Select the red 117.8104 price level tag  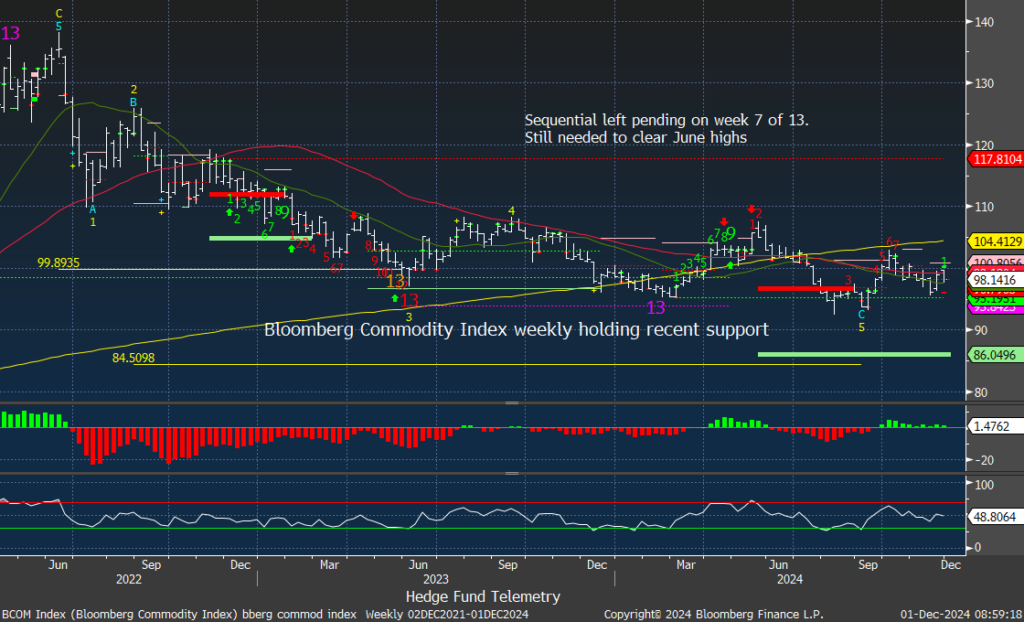click(996, 158)
